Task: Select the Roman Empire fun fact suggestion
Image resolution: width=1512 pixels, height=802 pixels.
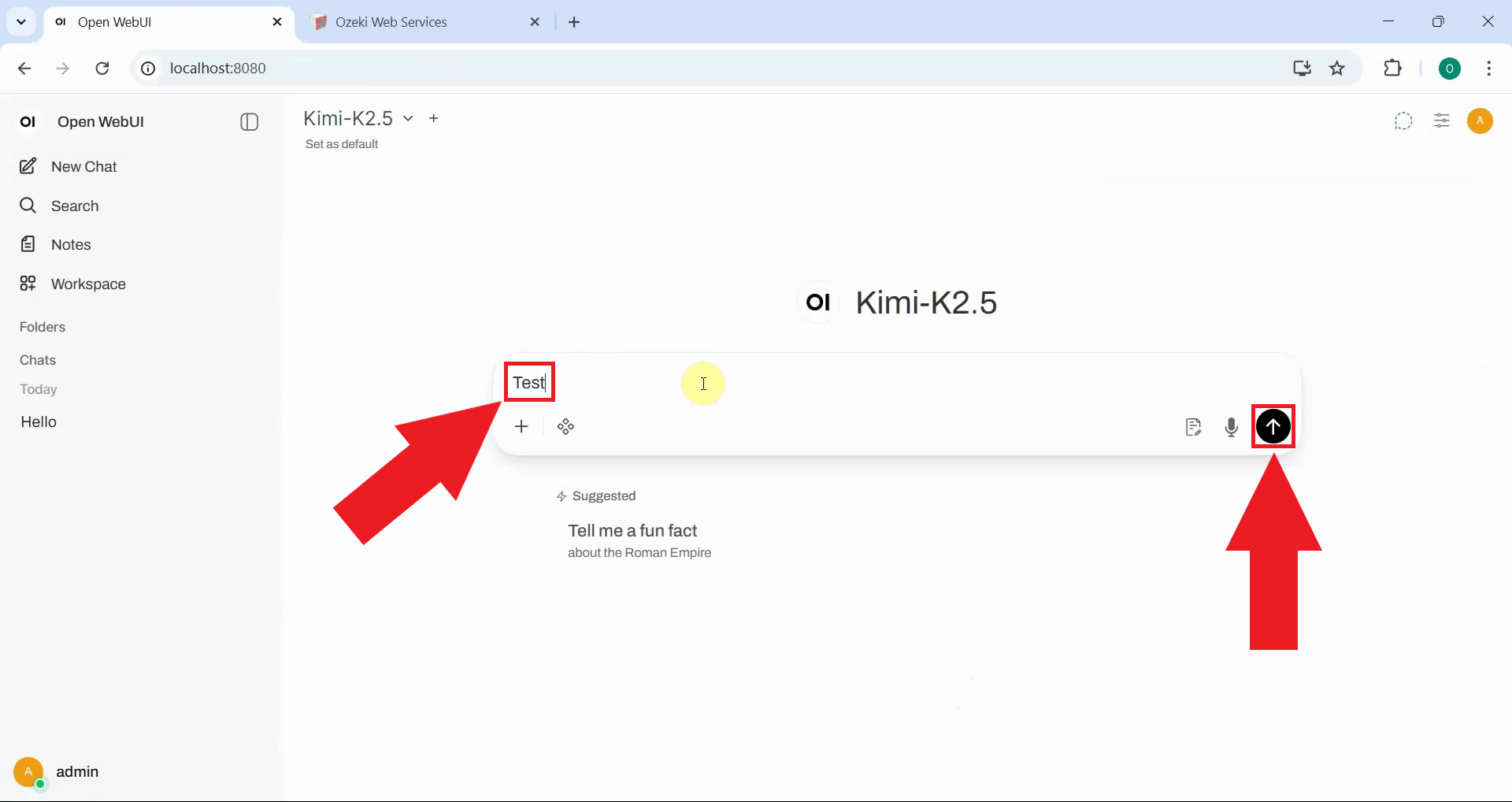Action: coord(639,540)
